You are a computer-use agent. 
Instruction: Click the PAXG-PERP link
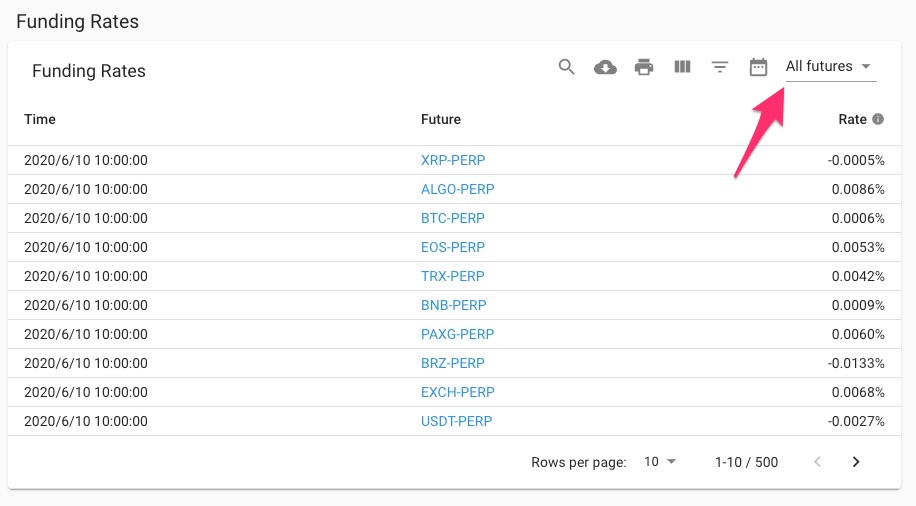point(457,334)
